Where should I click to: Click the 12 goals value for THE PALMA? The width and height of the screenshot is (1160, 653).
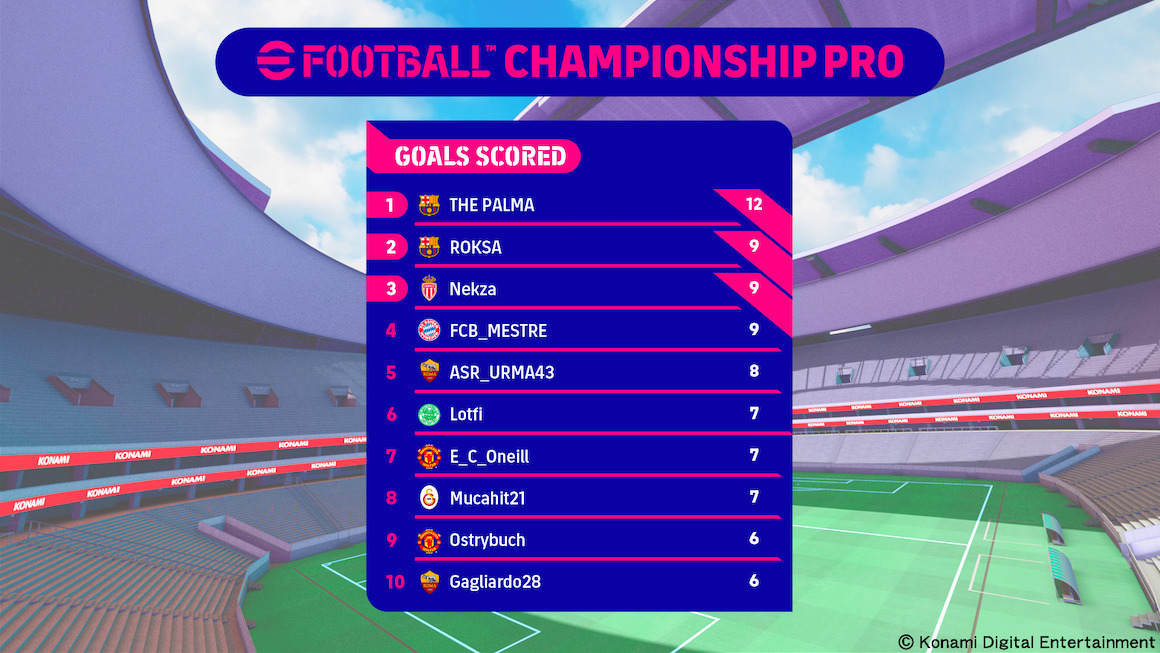click(x=754, y=204)
